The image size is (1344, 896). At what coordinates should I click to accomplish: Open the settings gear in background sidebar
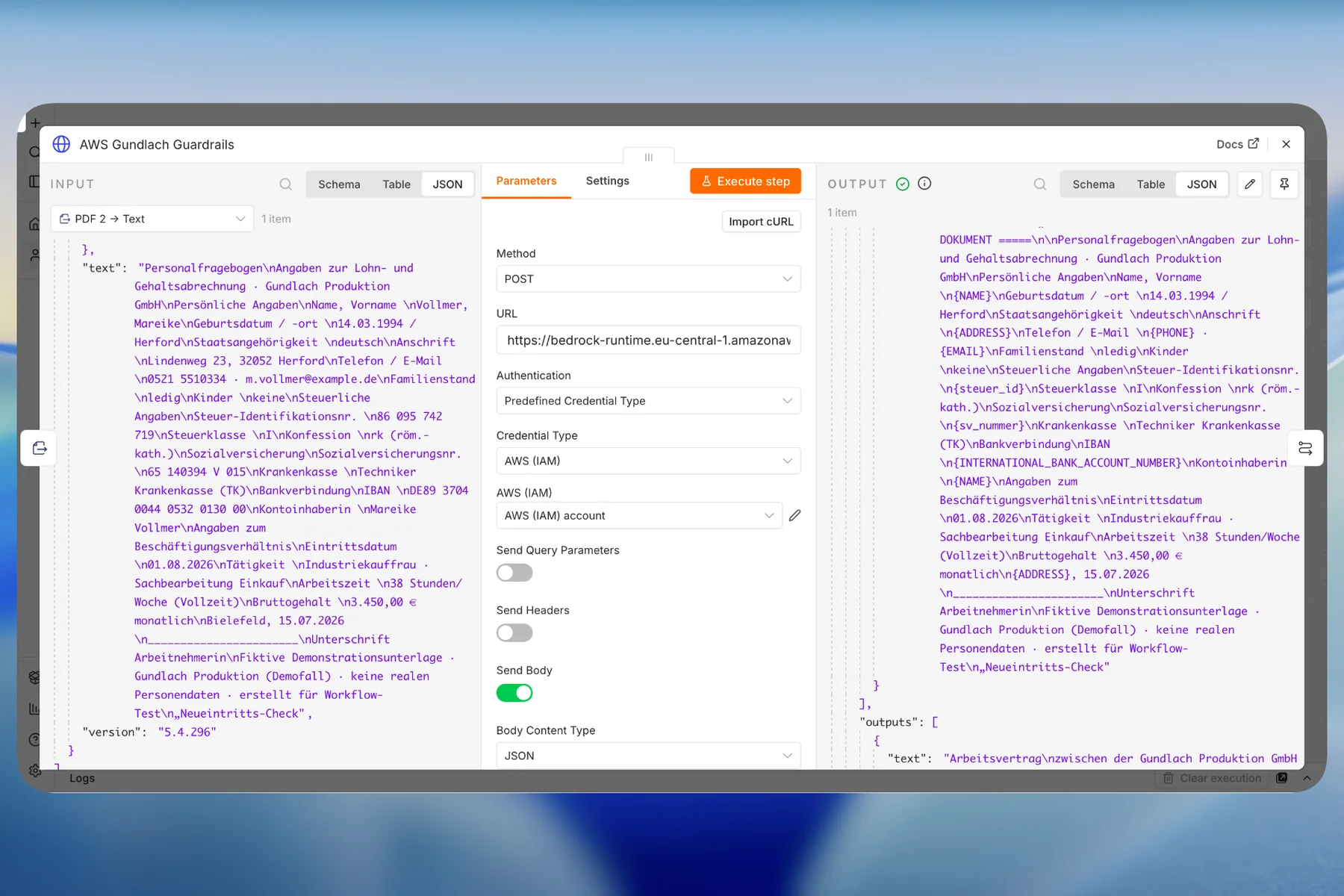pyautogui.click(x=34, y=770)
